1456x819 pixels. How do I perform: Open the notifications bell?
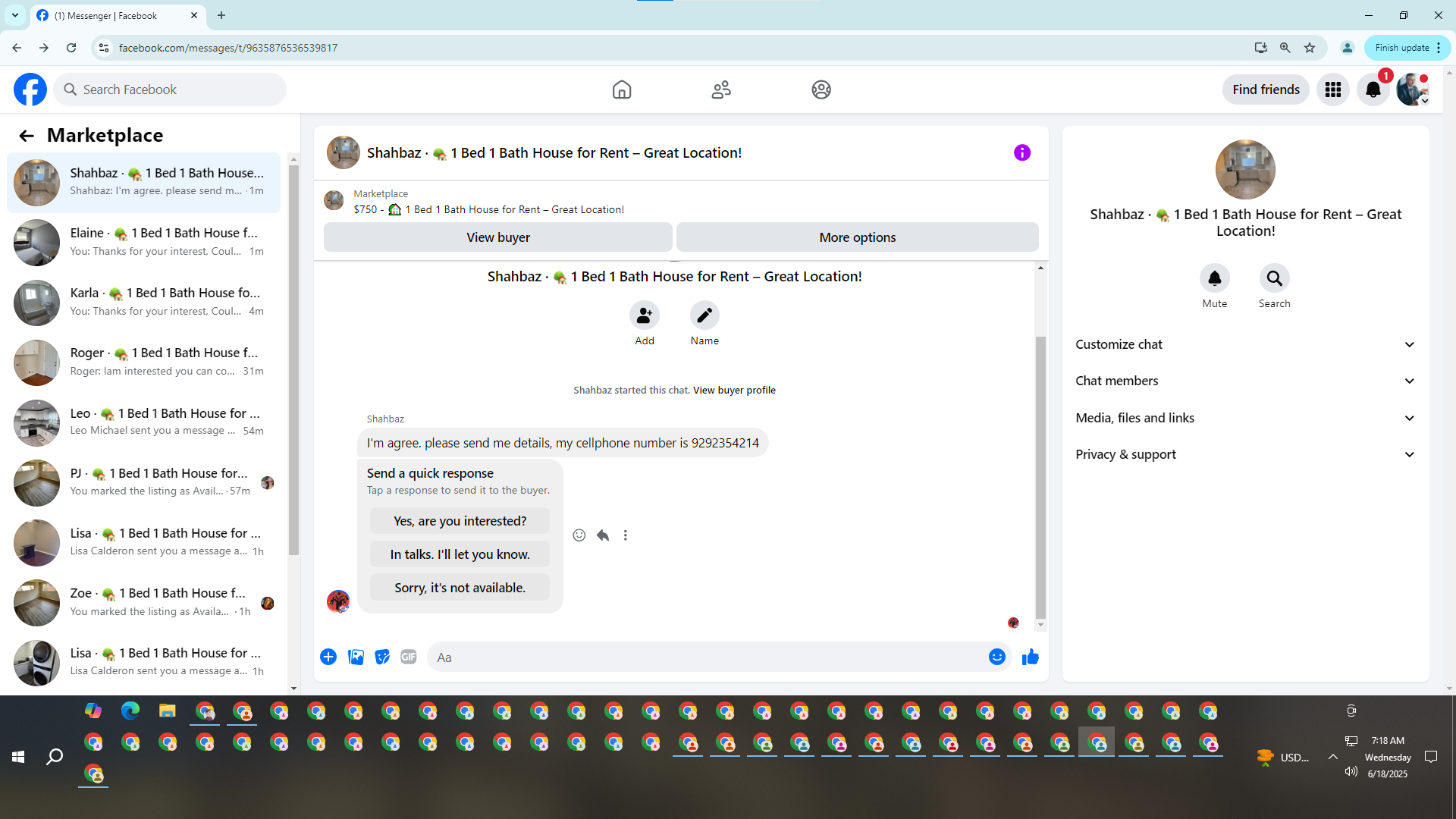pos(1373,89)
